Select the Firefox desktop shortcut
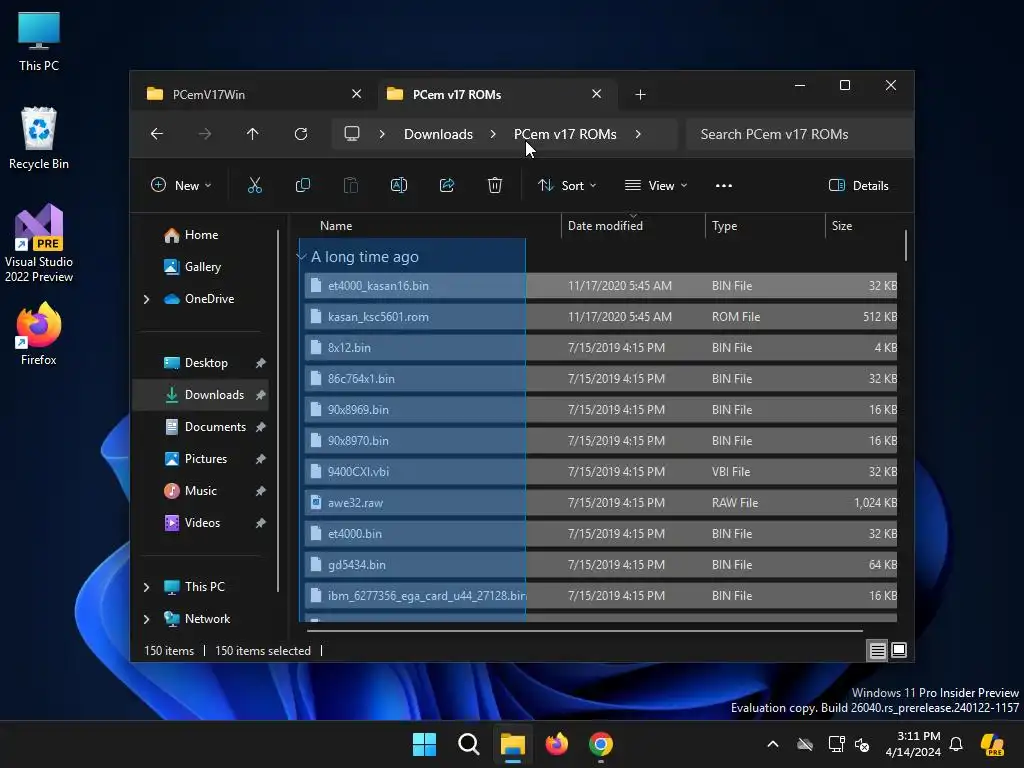This screenshot has width=1024, height=768. pos(39,334)
